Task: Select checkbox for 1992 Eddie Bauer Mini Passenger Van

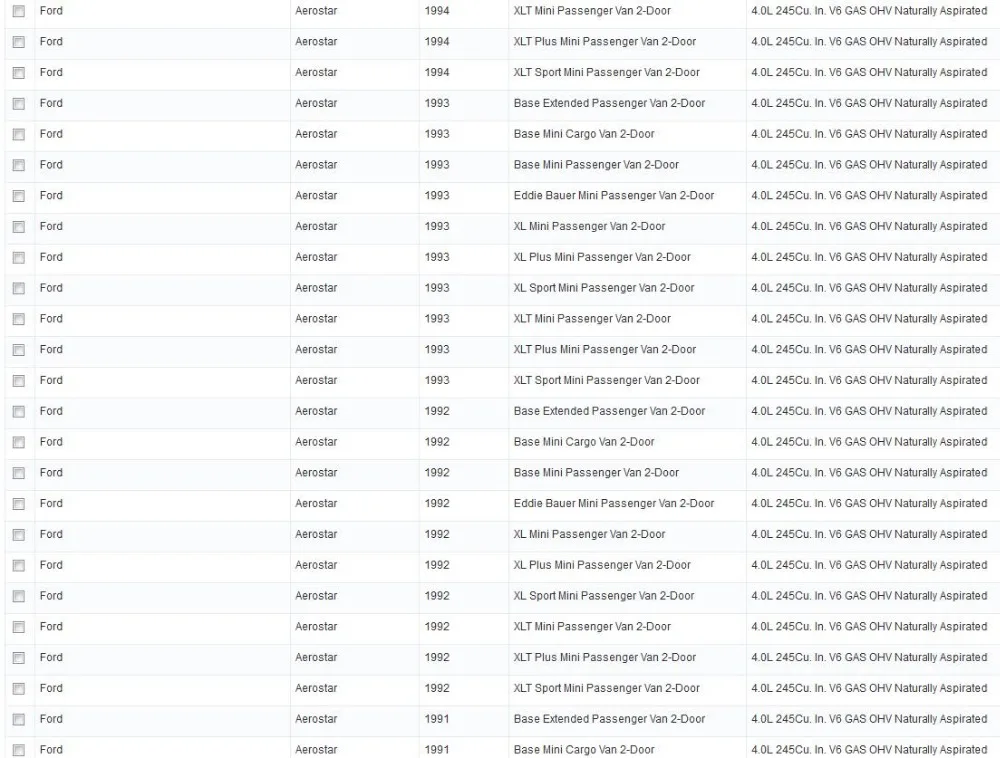Action: pos(18,504)
